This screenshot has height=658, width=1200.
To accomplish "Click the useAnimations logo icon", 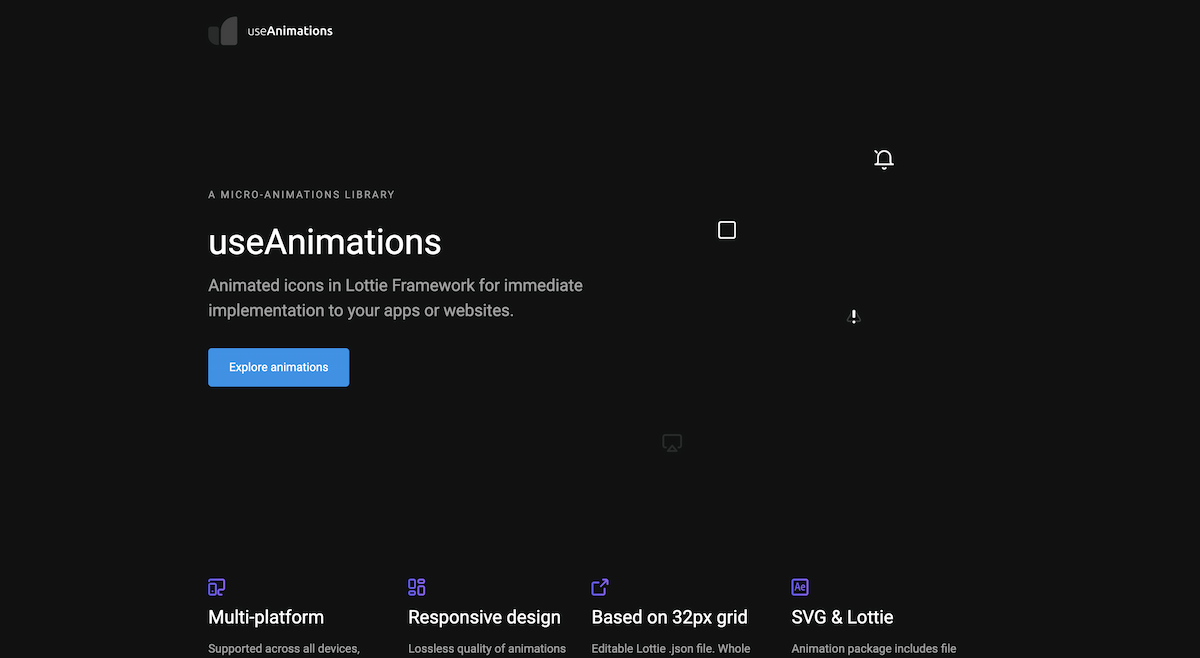I will tap(223, 31).
